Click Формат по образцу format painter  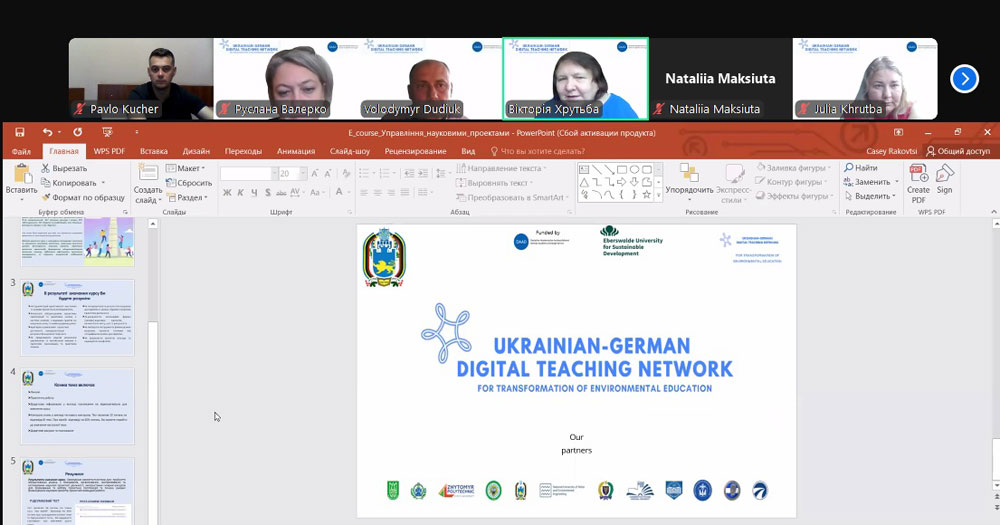[83, 198]
